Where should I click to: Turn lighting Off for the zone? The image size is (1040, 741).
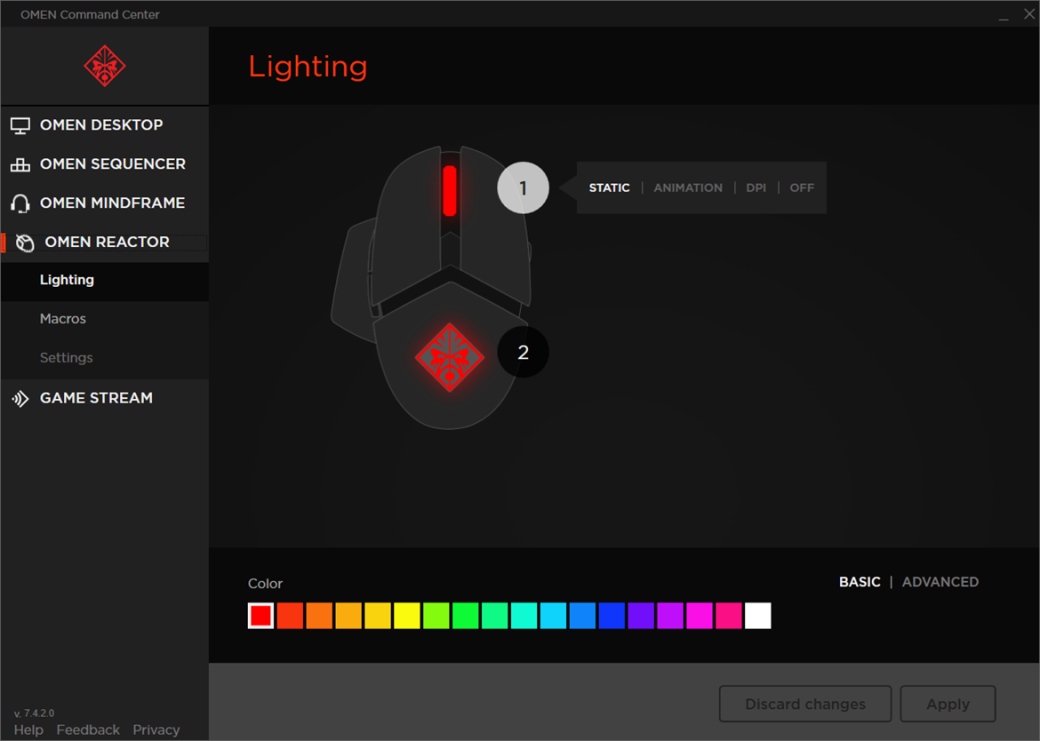coord(802,188)
